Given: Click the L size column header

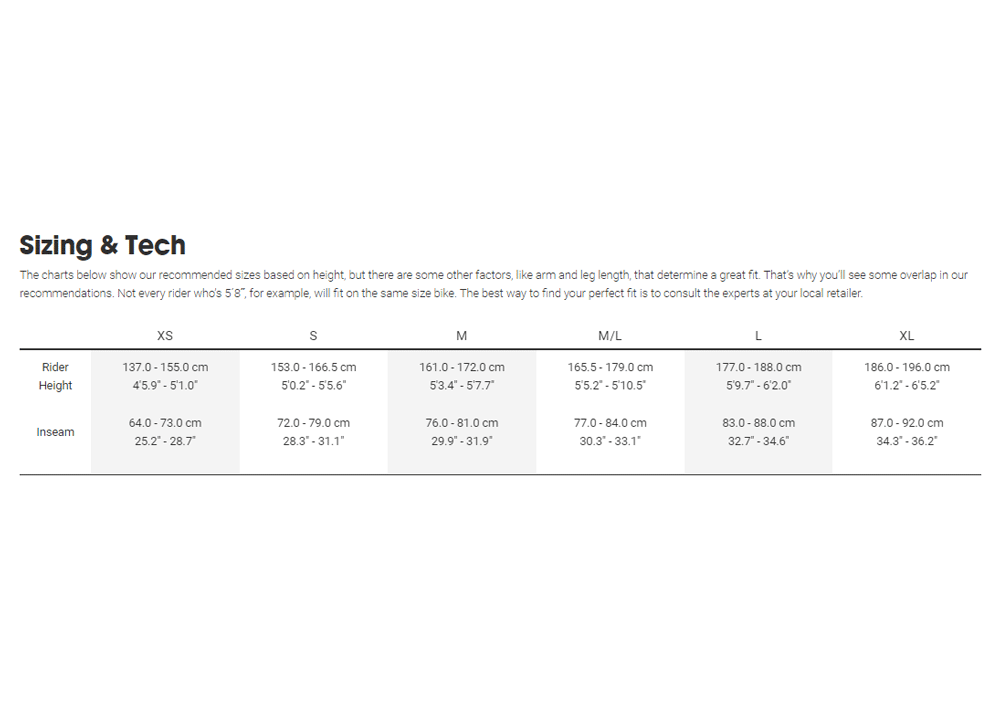Looking at the screenshot, I should pyautogui.click(x=758, y=336).
